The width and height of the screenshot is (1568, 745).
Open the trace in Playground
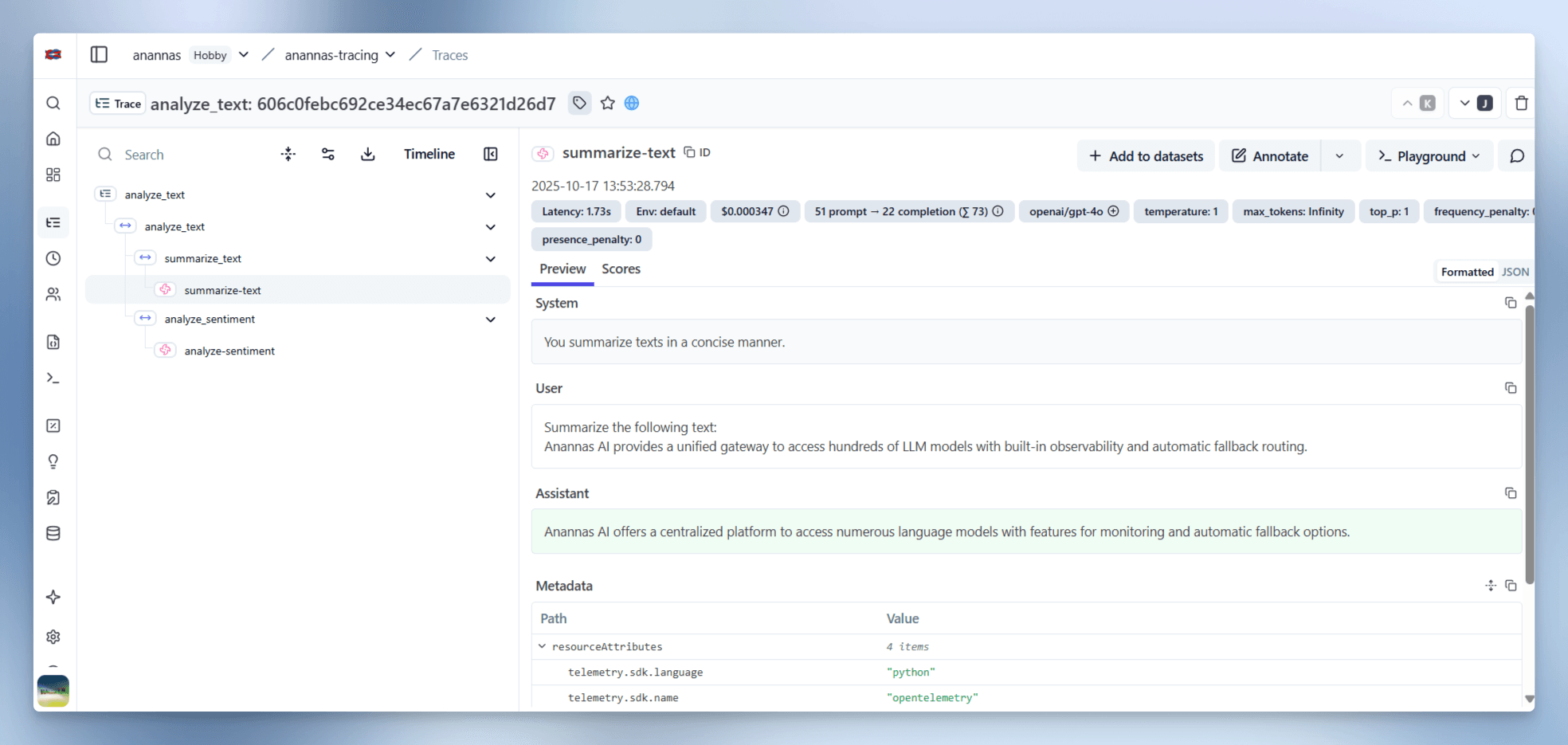click(x=1429, y=155)
